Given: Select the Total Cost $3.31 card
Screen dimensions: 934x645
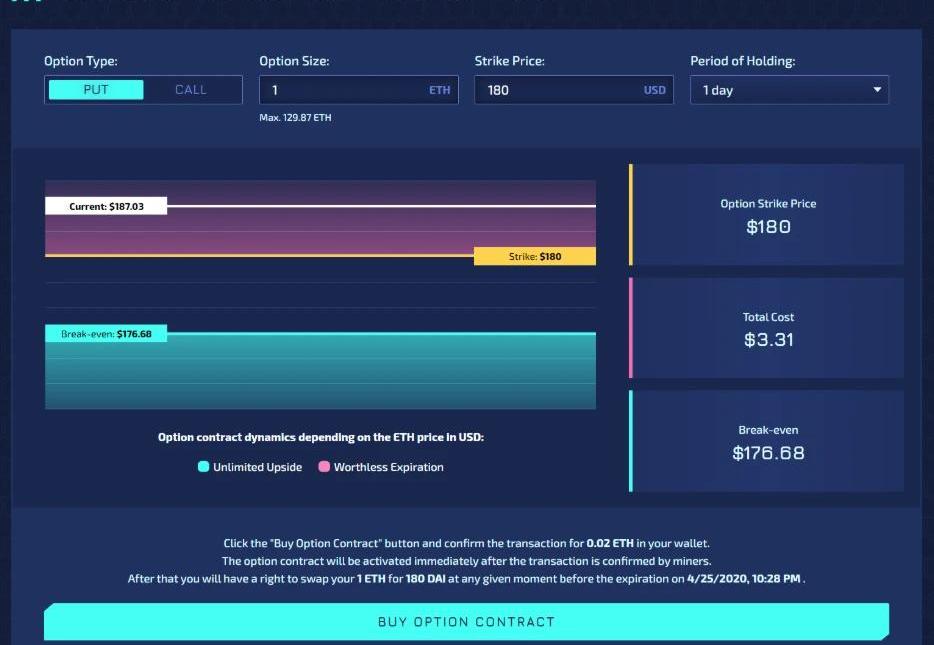Looking at the screenshot, I should coord(767,328).
